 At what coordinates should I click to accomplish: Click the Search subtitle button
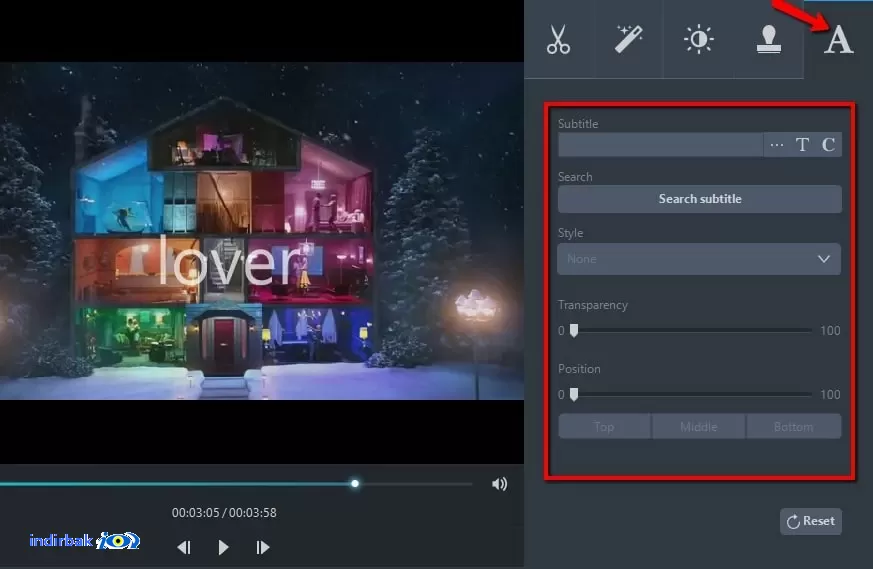[700, 199]
